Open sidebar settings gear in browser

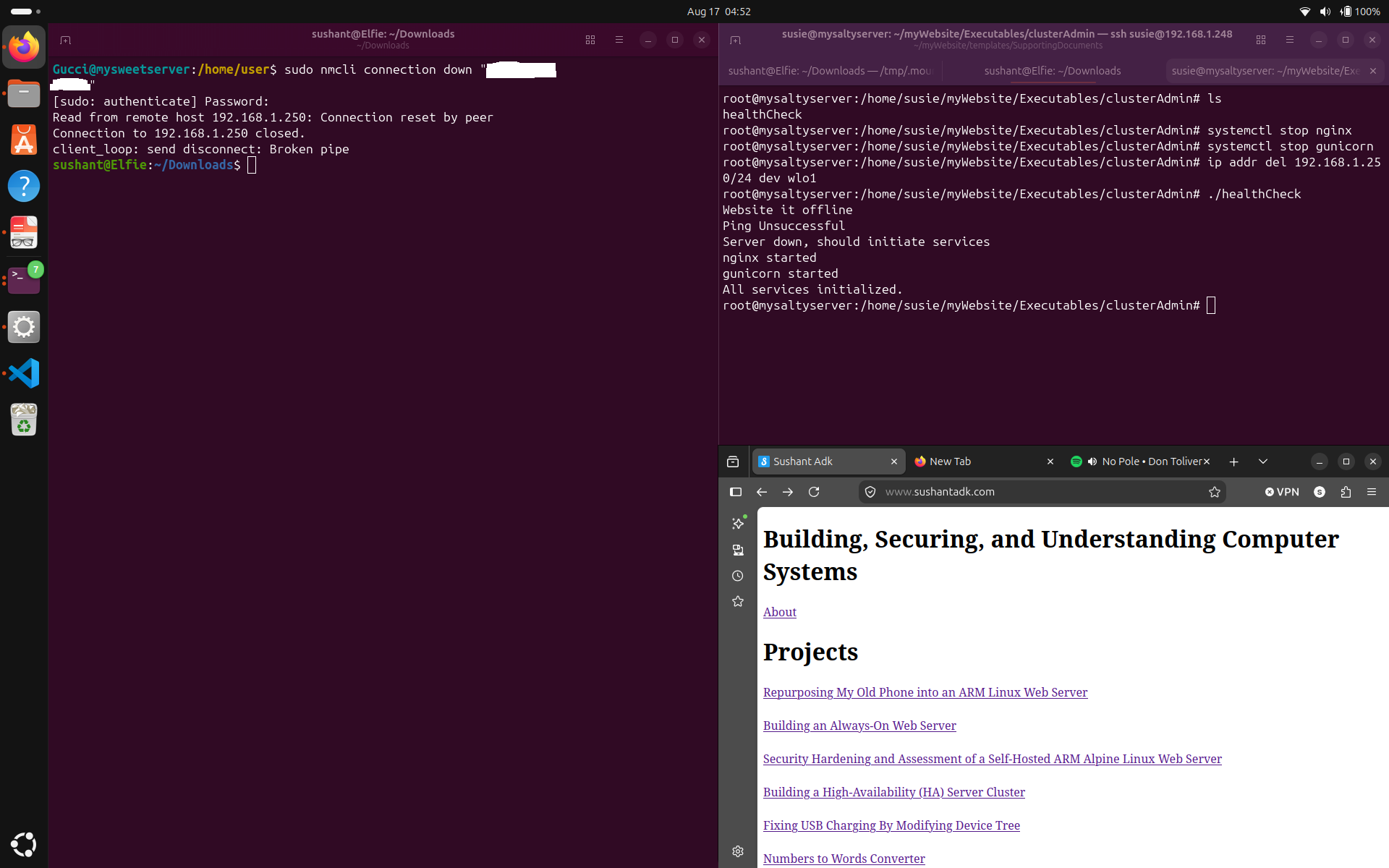(x=738, y=851)
